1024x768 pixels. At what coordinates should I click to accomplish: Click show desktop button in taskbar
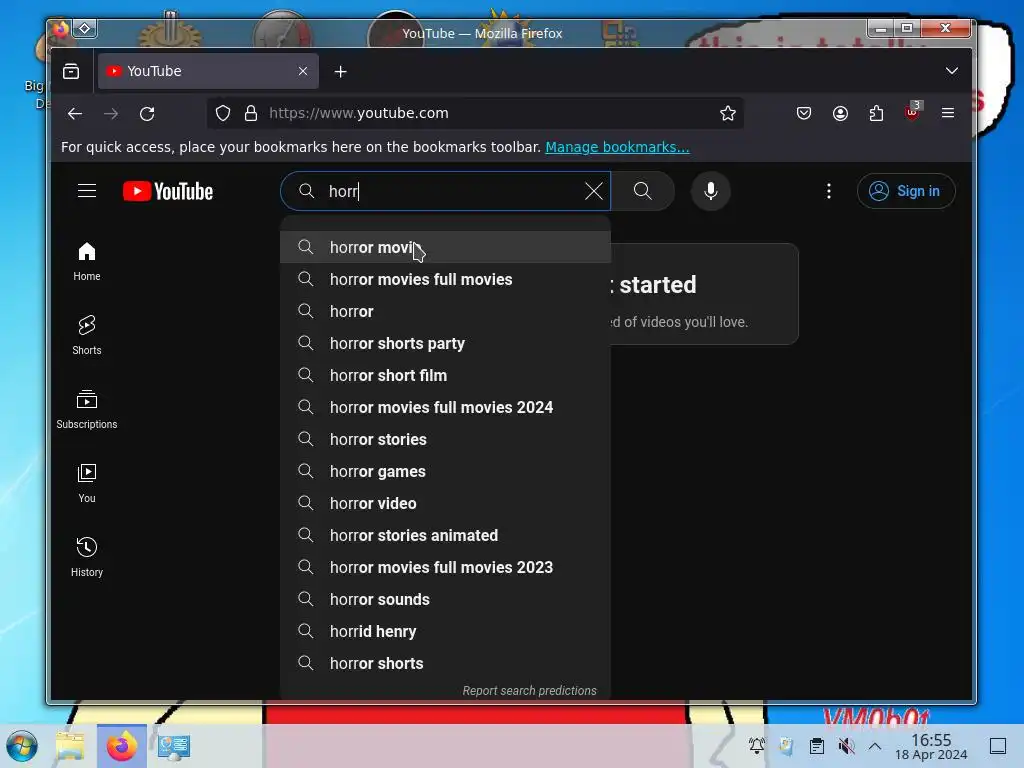coord(998,746)
